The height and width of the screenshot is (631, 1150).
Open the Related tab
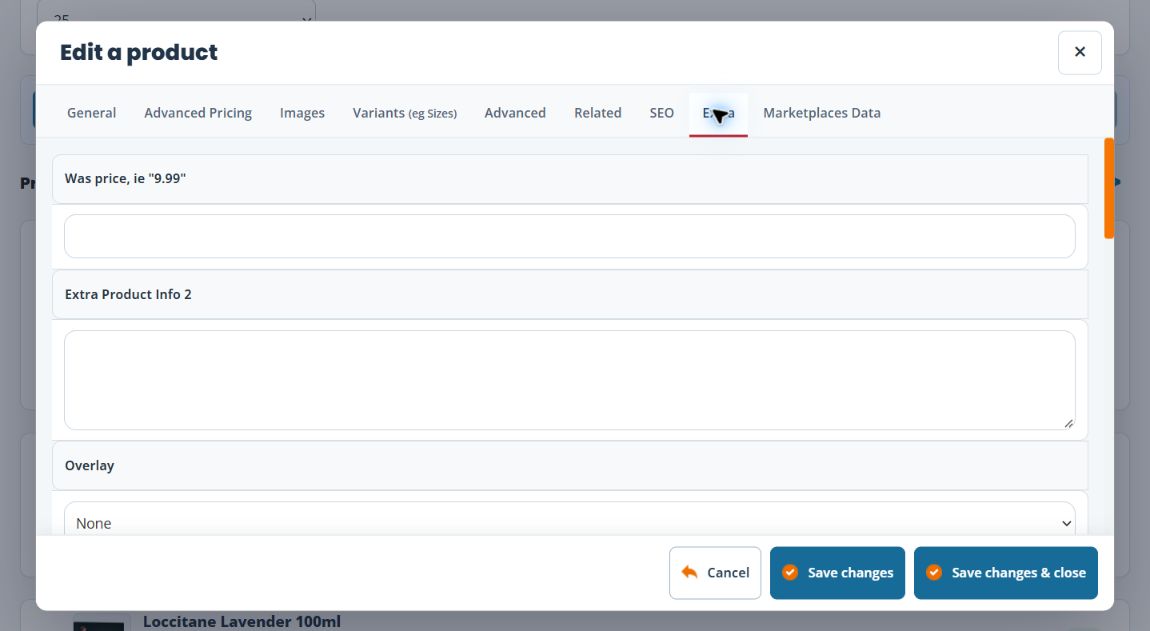click(598, 113)
